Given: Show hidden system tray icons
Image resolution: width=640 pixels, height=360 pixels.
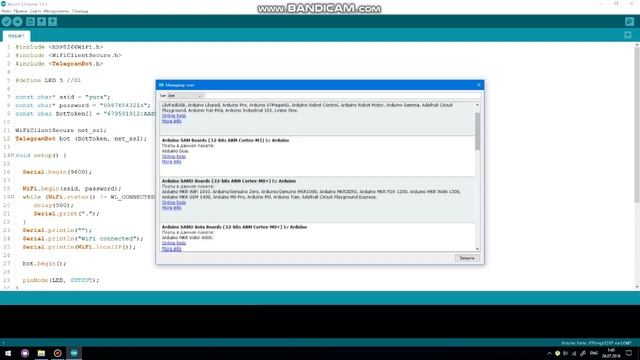Looking at the screenshot, I should [549, 353].
